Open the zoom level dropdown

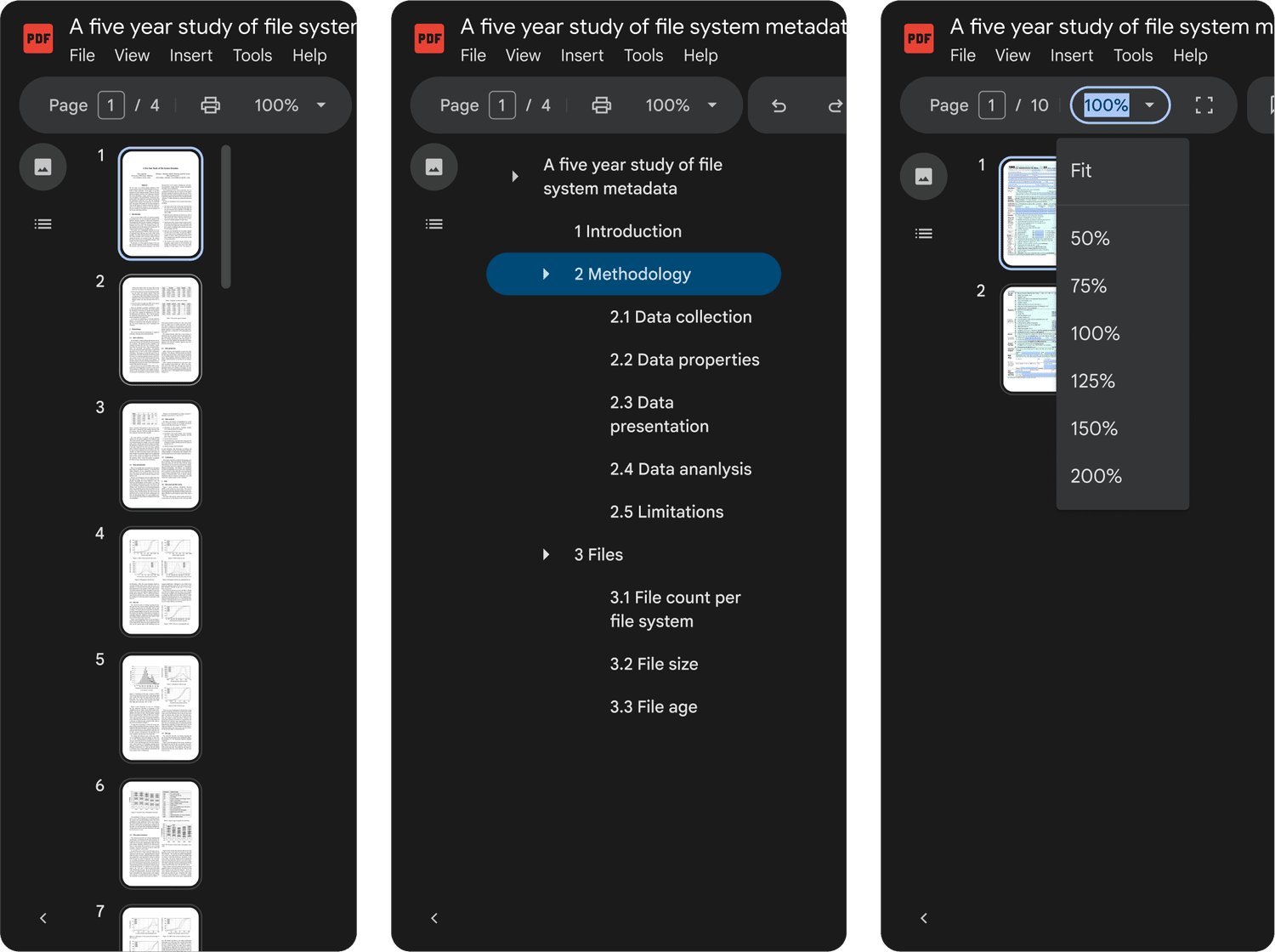pos(1151,105)
